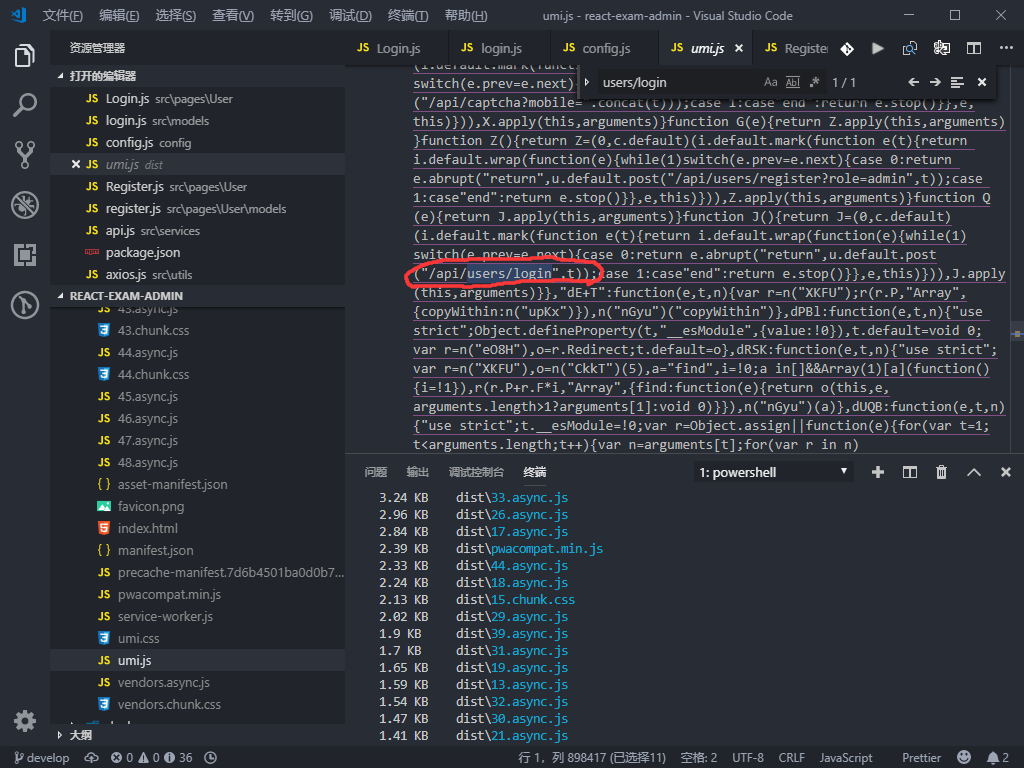The height and width of the screenshot is (768, 1024).
Task: Open the 文件(F) menu
Action: point(63,15)
